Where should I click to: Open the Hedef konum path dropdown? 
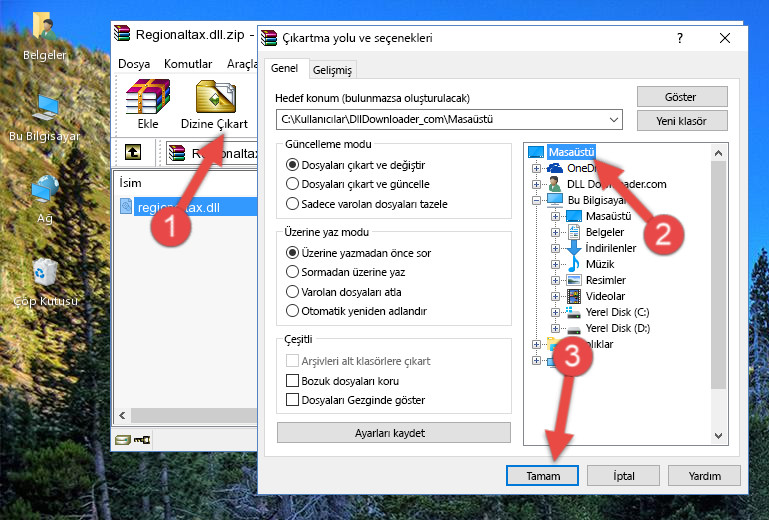coord(614,119)
